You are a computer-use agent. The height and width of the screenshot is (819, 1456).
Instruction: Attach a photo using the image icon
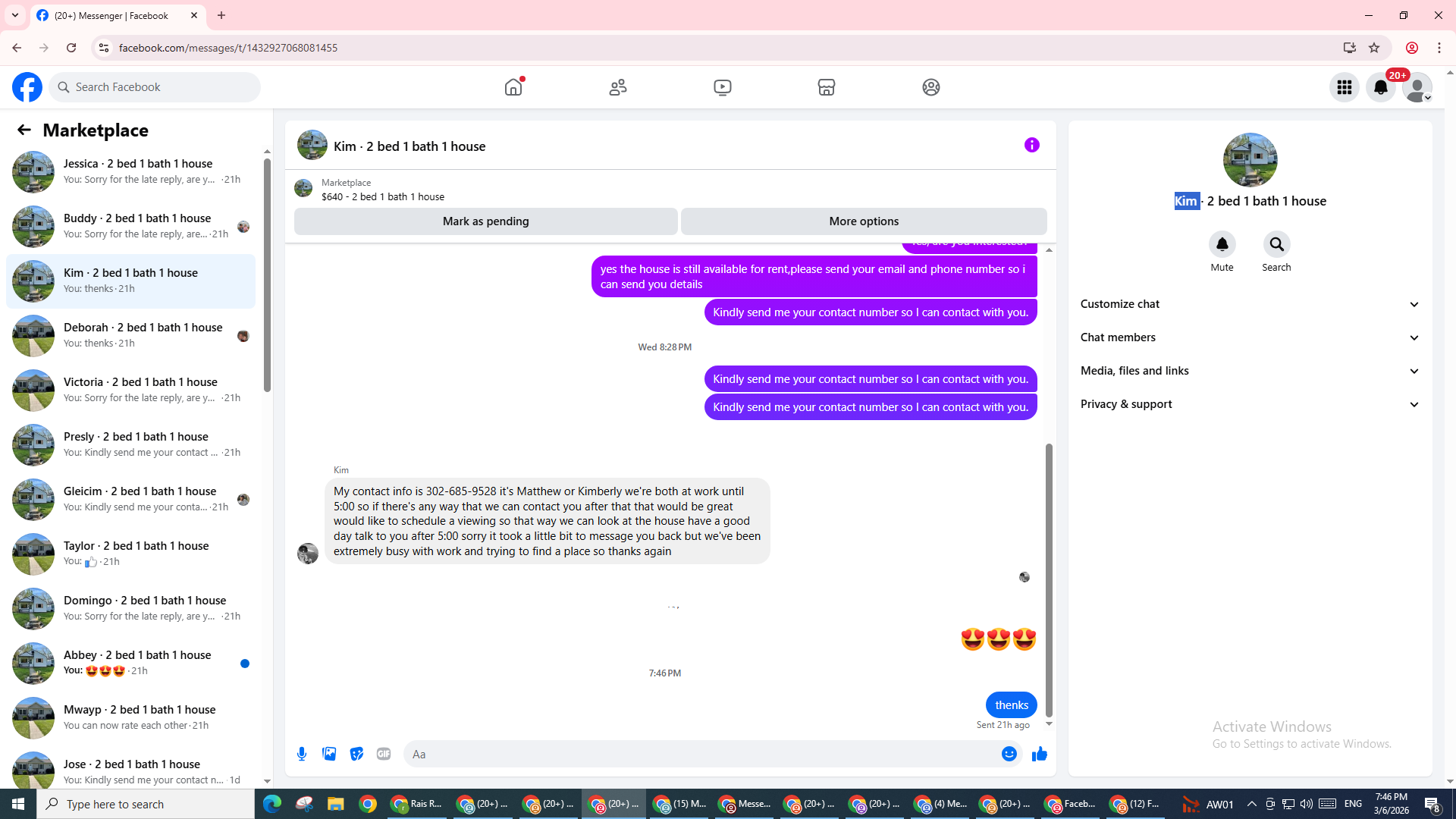pyautogui.click(x=329, y=754)
